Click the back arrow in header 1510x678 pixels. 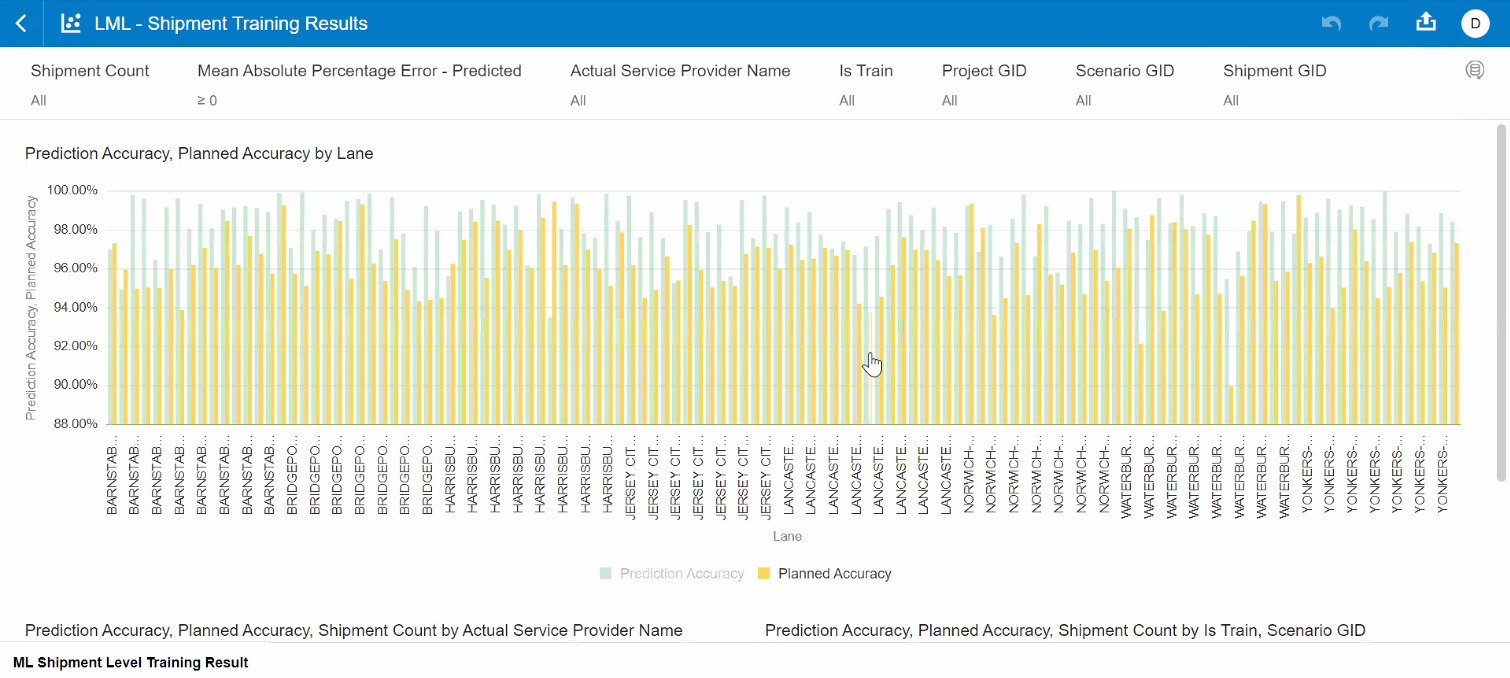[21, 23]
